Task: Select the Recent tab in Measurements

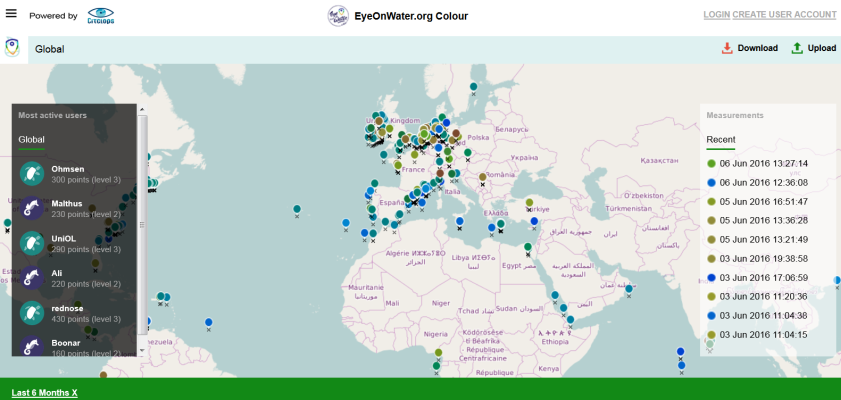Action: point(721,139)
